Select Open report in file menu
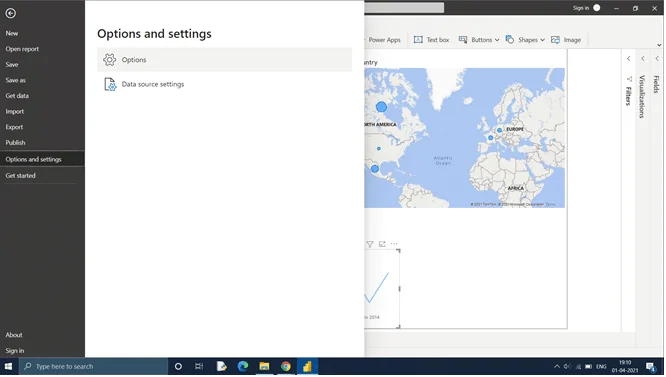Image resolution: width=666 pixels, height=377 pixels. [22, 49]
